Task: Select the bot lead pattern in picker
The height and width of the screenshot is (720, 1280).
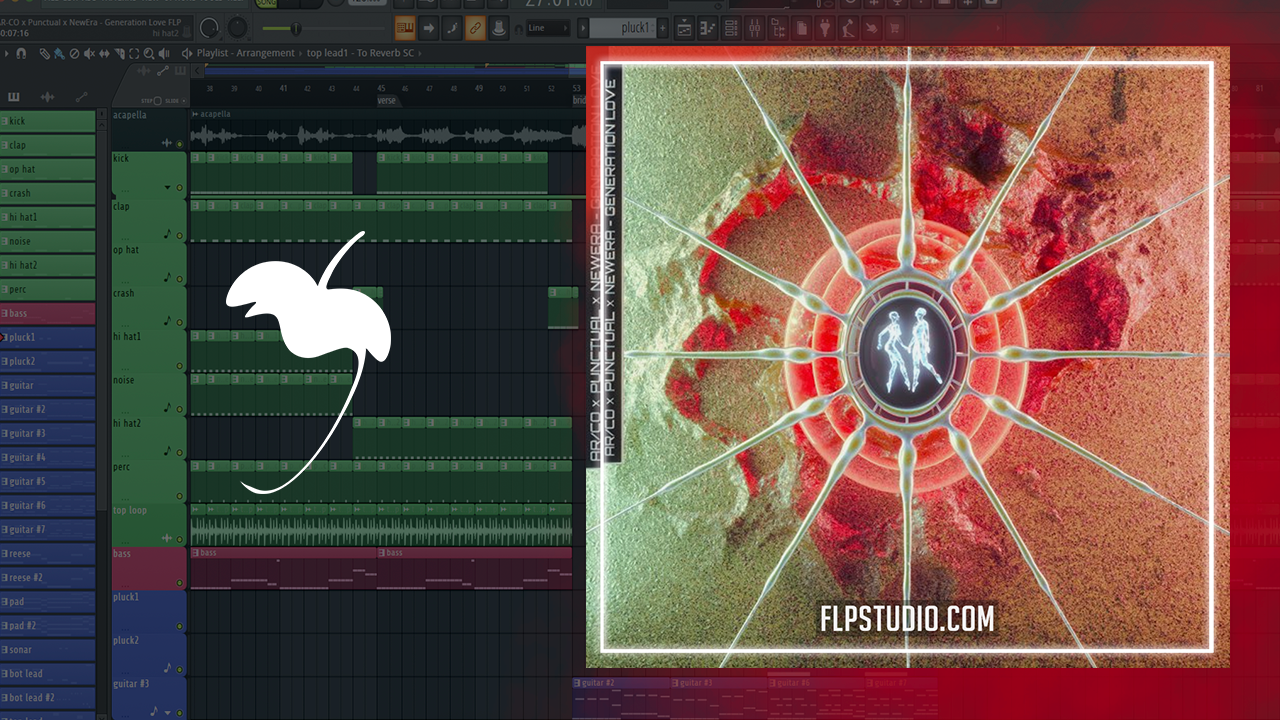Action: click(48, 673)
